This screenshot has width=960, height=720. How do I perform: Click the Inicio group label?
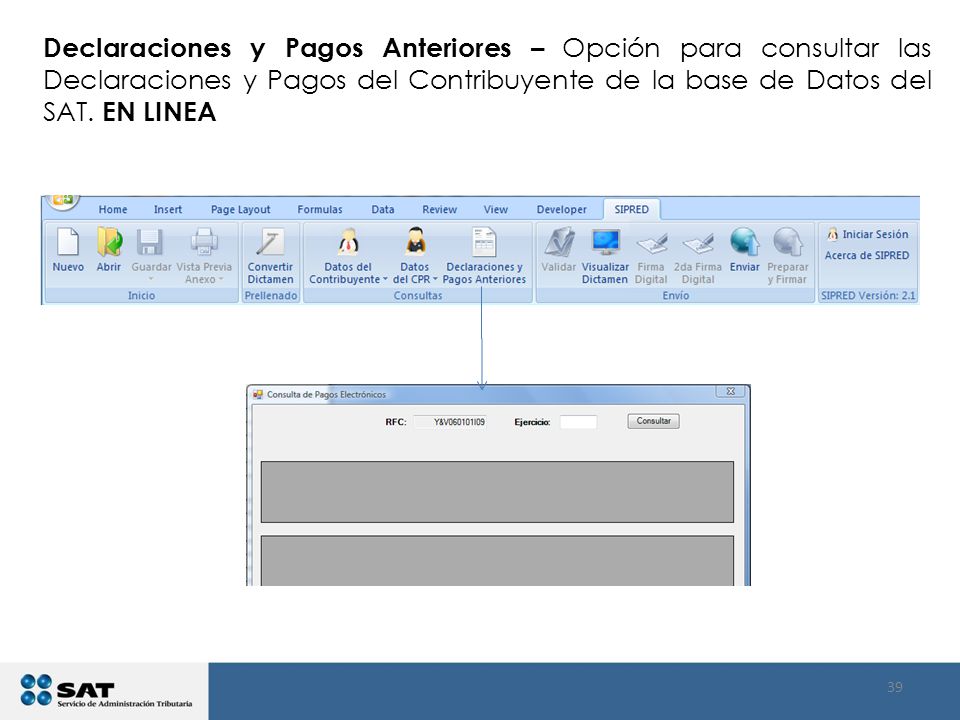141,296
